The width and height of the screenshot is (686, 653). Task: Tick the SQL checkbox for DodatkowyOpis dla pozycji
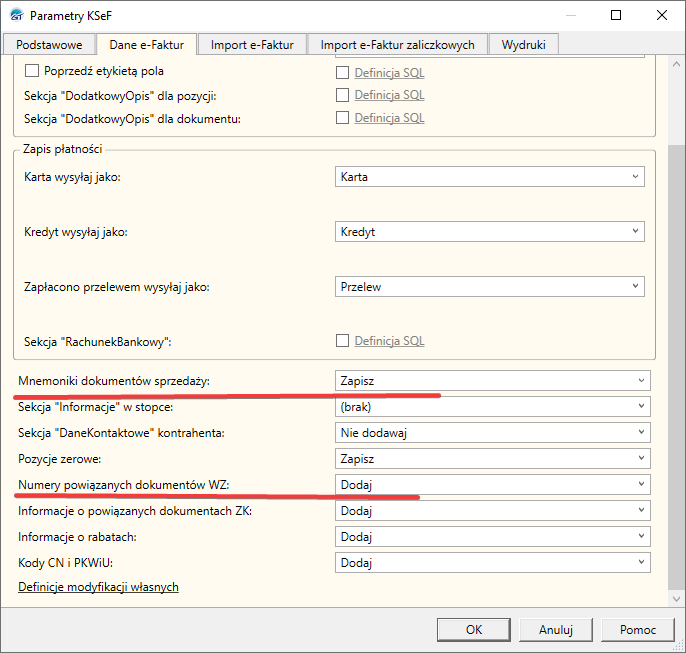(342, 95)
